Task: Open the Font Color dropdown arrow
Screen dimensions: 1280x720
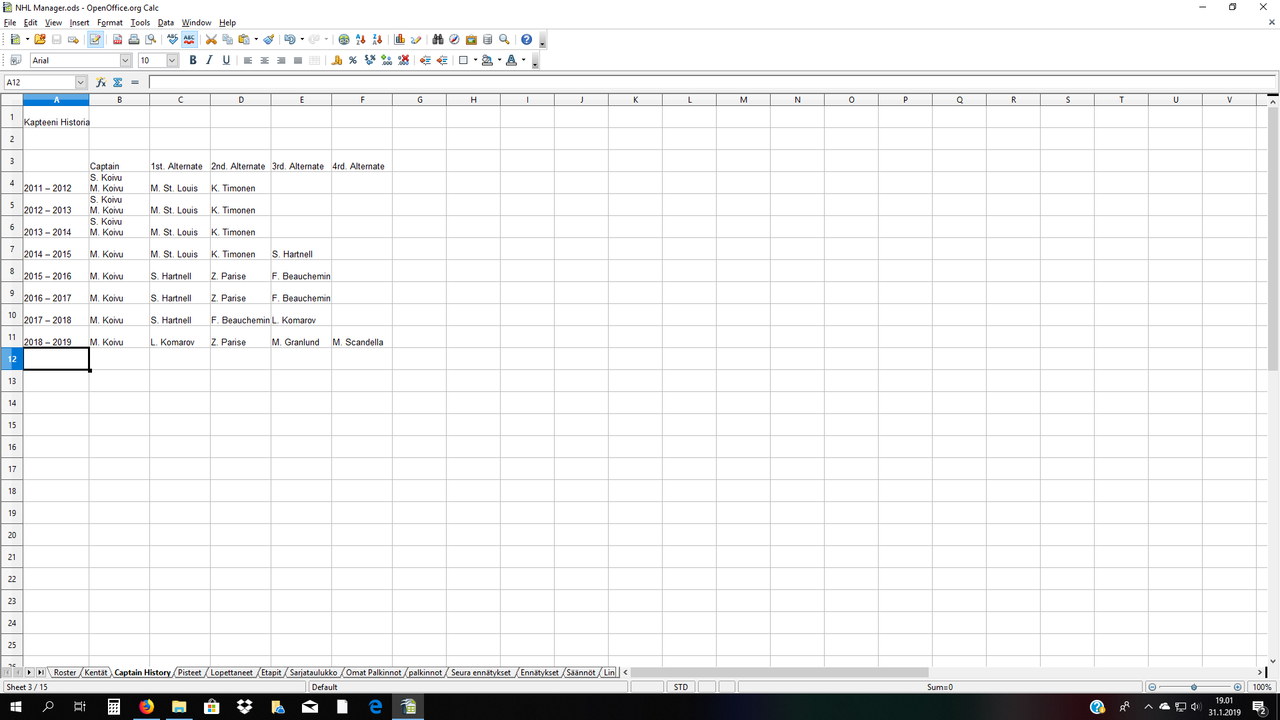Action: 523,60
